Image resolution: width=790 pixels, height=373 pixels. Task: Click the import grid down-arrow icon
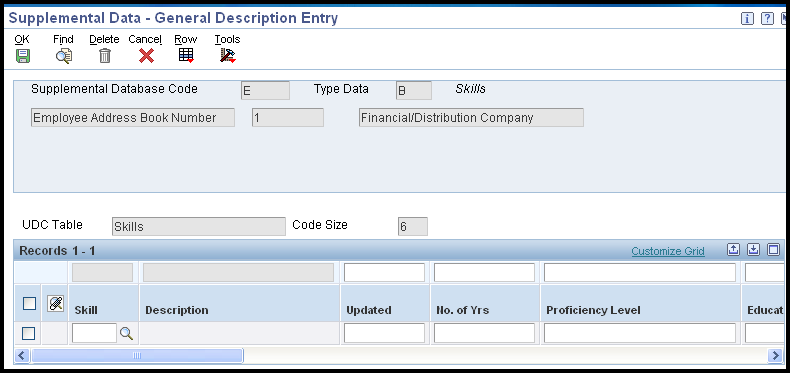tap(753, 250)
